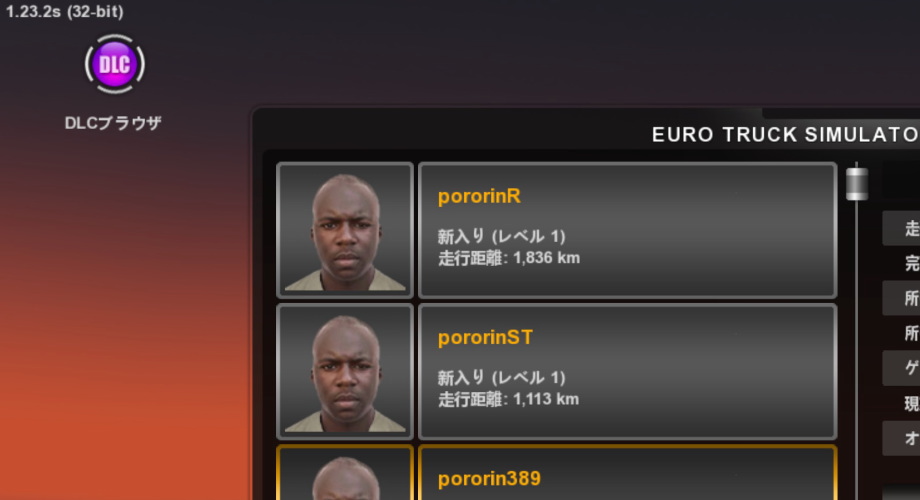Select the pororinST driver portrait
The width and height of the screenshot is (920, 500).
pyautogui.click(x=345, y=371)
